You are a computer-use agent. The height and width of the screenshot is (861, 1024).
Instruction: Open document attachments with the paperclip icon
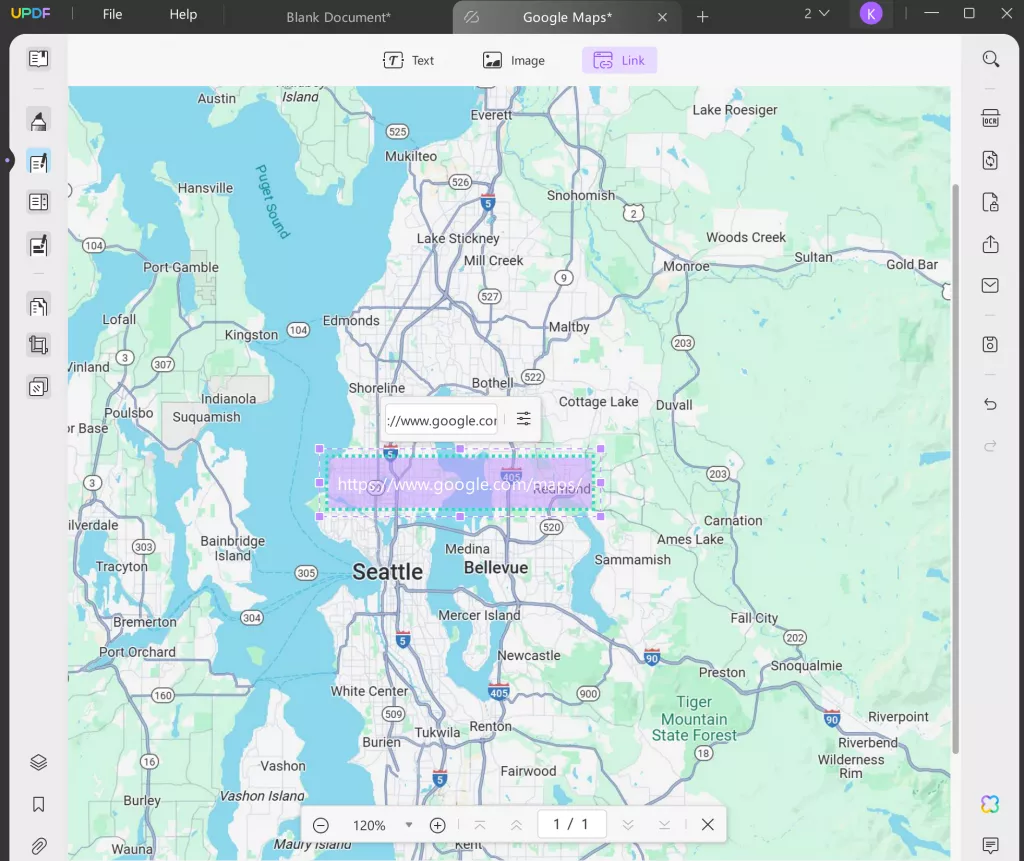[x=38, y=843]
